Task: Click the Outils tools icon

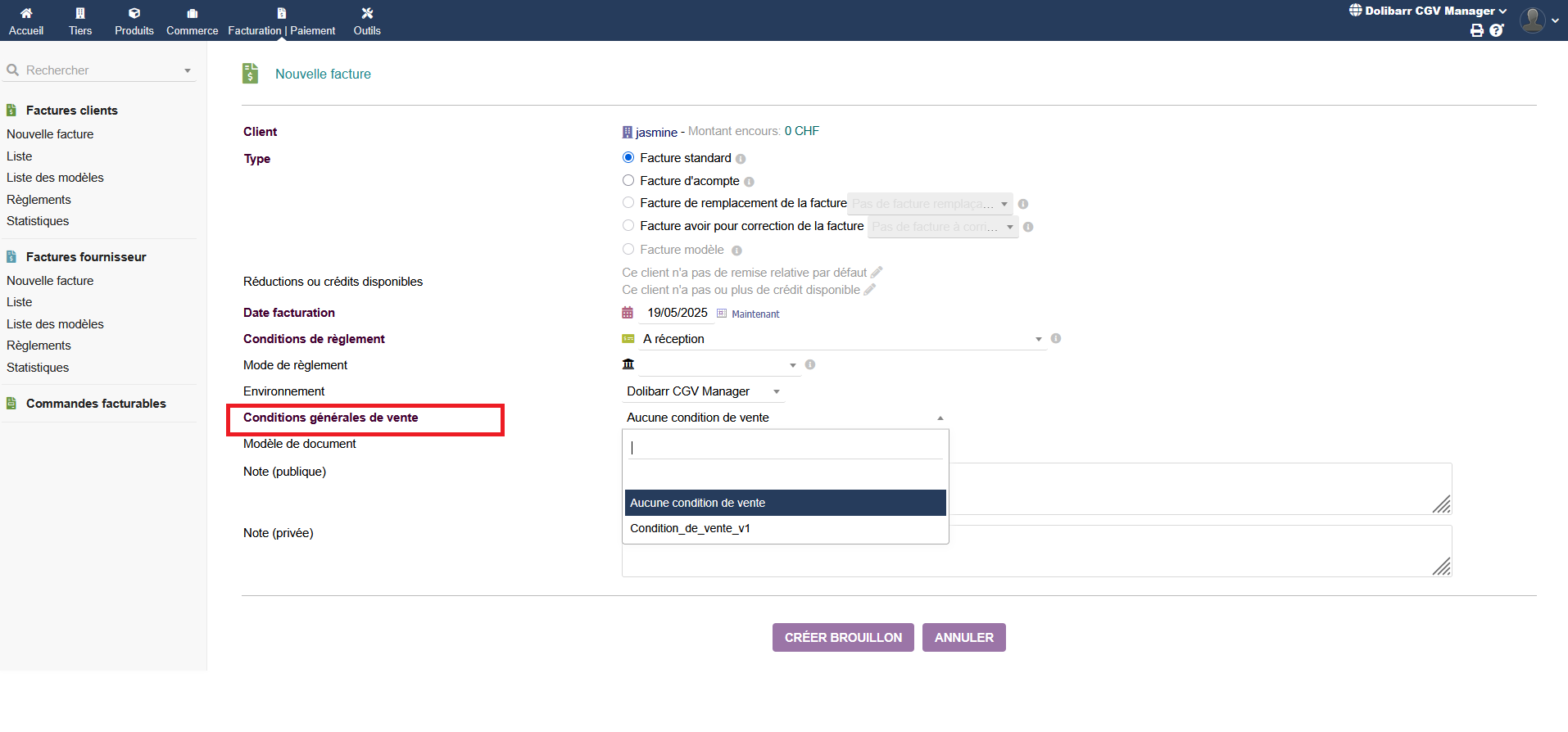Action: point(367,13)
